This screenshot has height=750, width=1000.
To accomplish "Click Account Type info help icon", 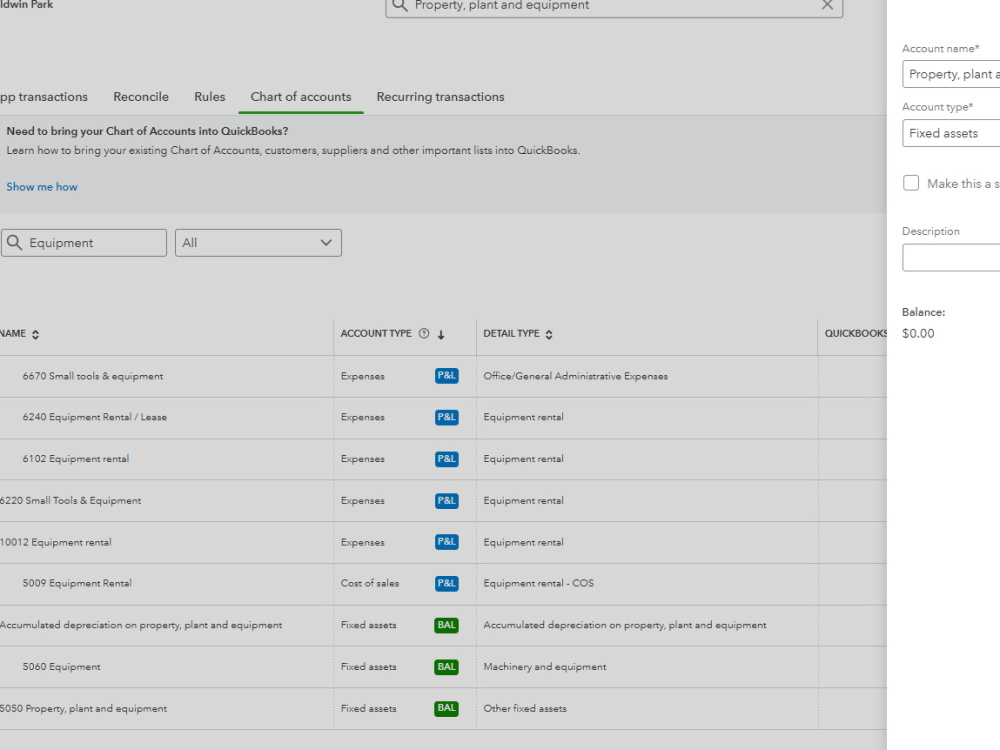I will [423, 334].
